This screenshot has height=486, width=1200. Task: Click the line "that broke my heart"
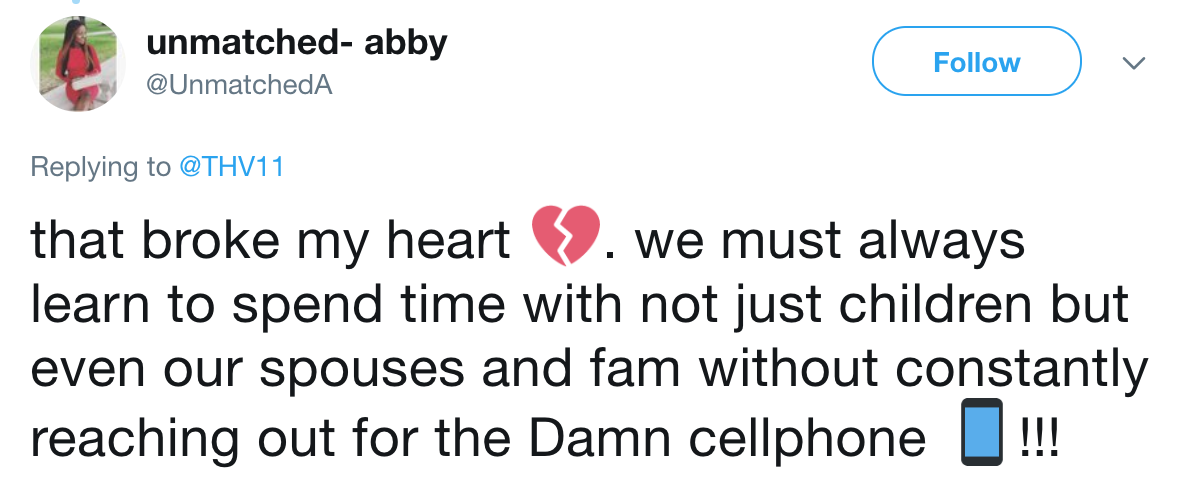click(271, 240)
